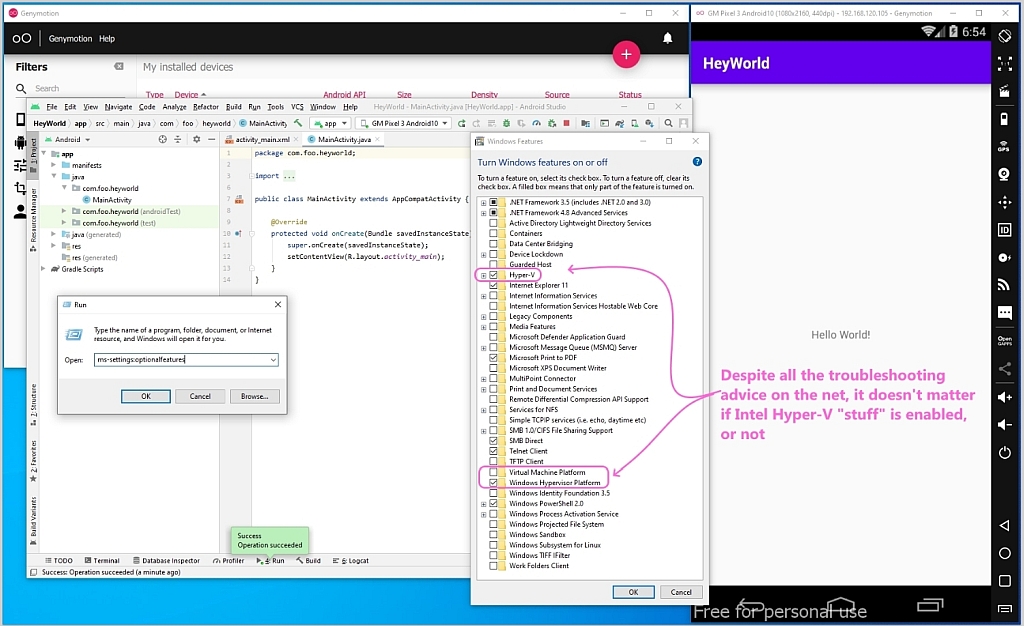Toggle Telnet Client checkbox
The height and width of the screenshot is (626, 1024).
(x=493, y=451)
